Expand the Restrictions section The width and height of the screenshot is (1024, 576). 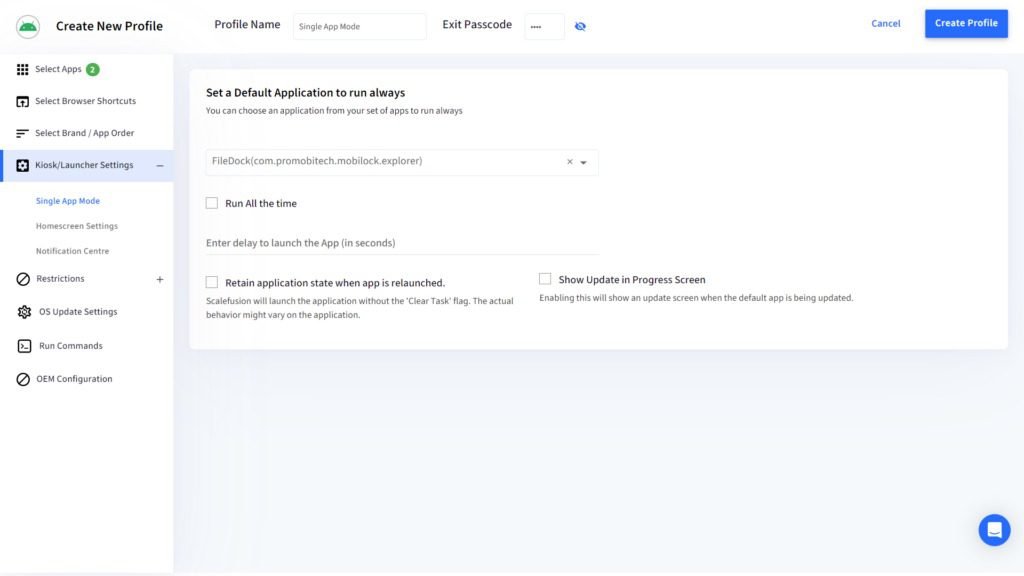[x=160, y=279]
